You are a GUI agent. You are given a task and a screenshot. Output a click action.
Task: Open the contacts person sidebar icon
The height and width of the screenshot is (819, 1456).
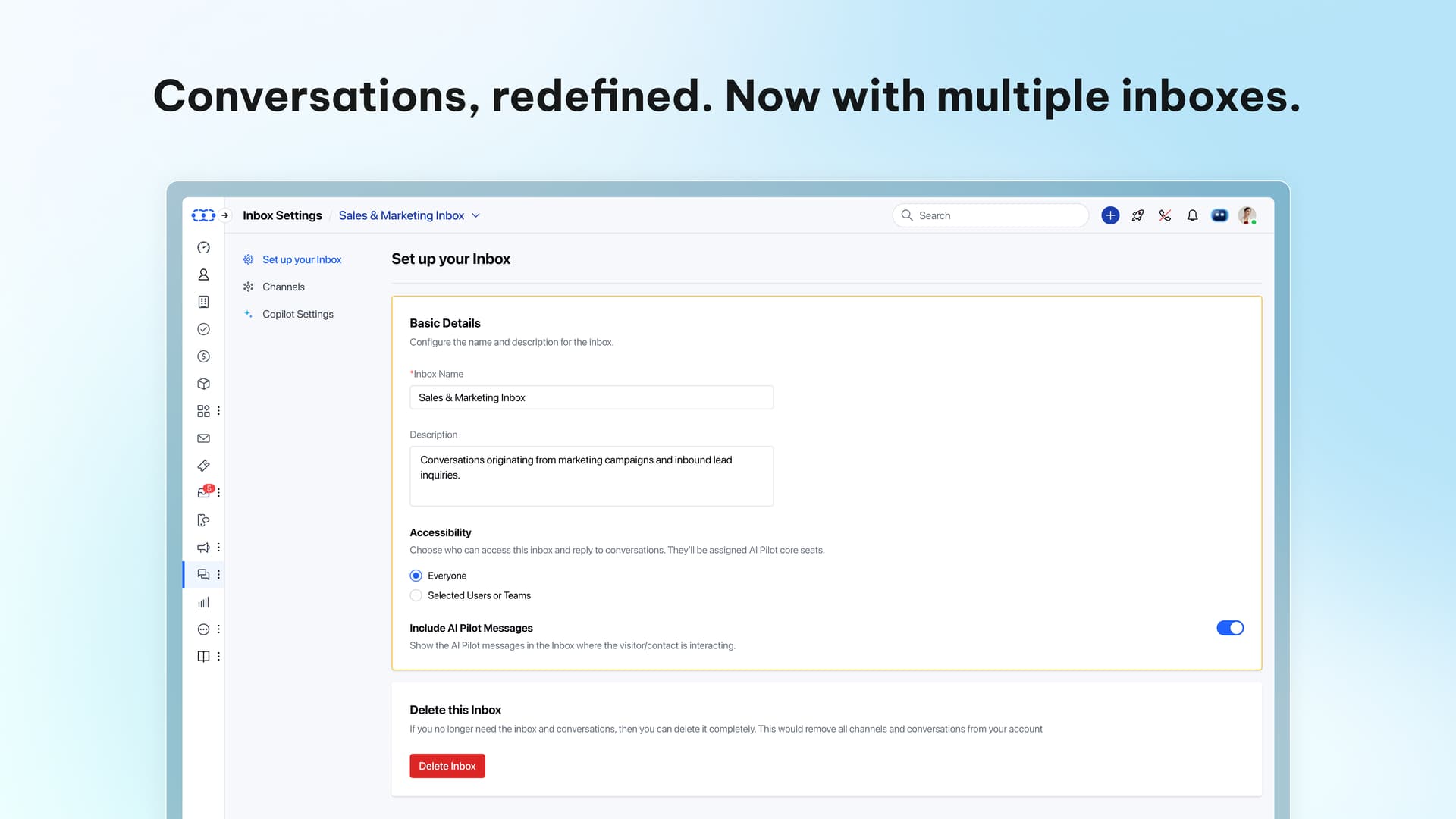[203, 275]
